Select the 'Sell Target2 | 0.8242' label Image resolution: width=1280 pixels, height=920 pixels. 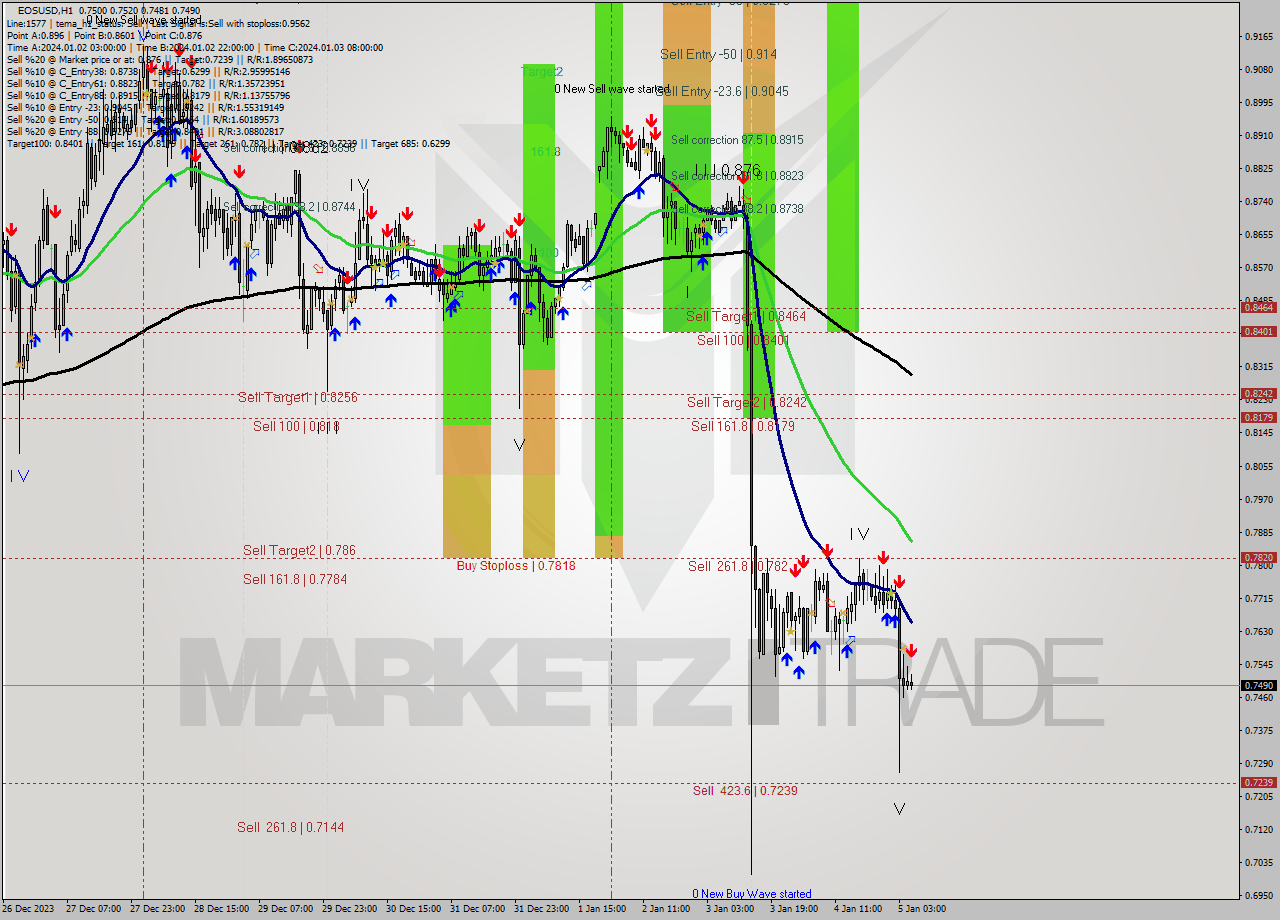point(746,402)
